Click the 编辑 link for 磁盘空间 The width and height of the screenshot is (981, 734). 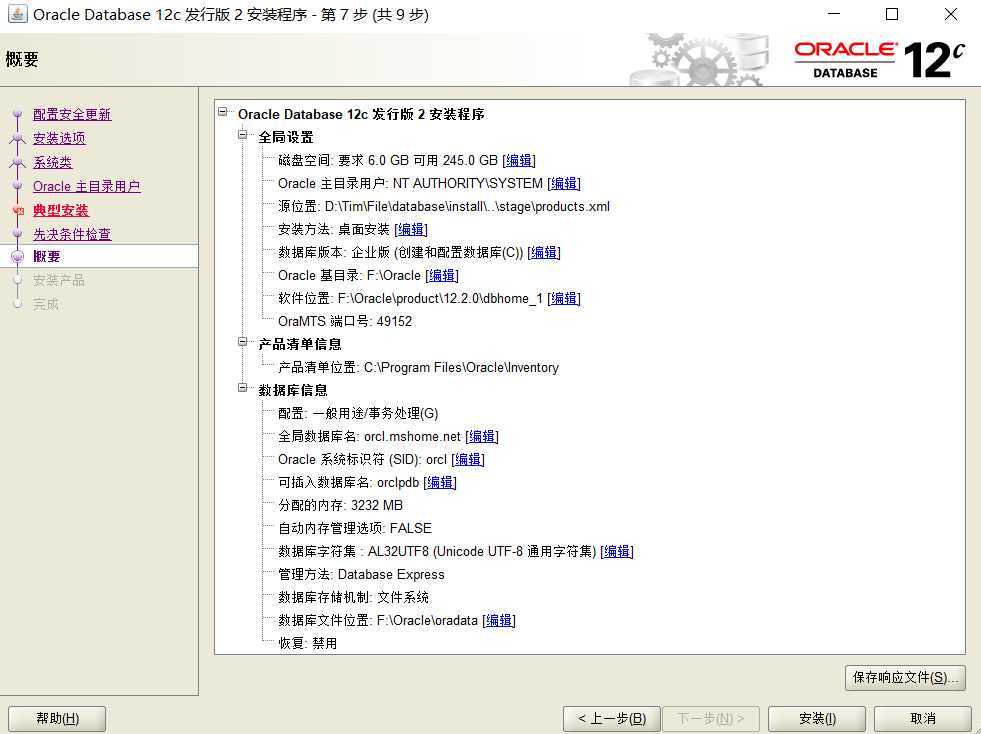pos(519,161)
